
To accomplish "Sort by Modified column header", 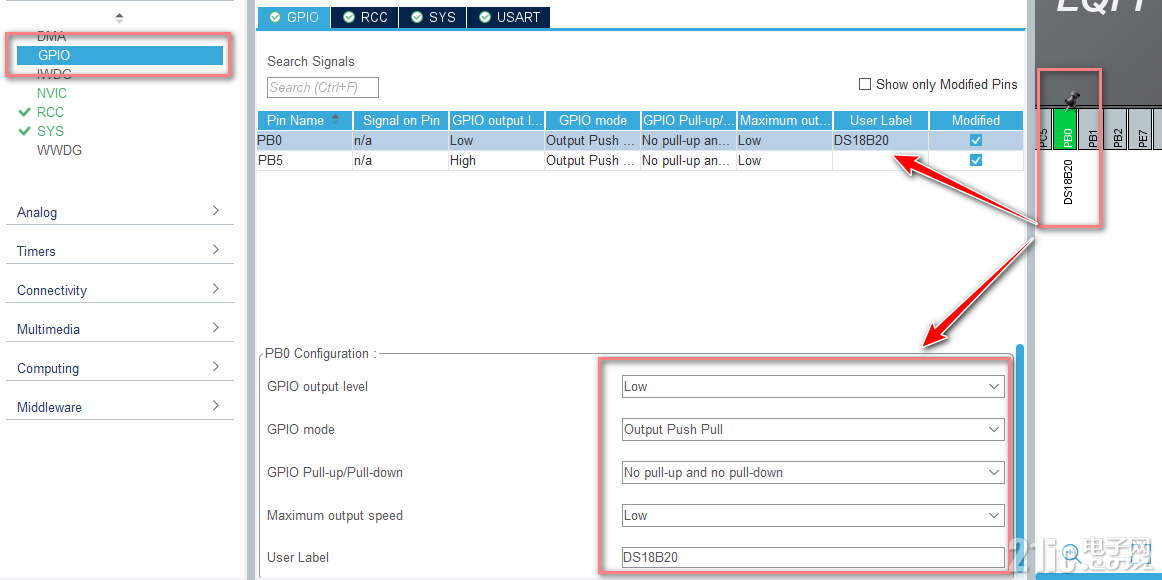I will coord(976,120).
